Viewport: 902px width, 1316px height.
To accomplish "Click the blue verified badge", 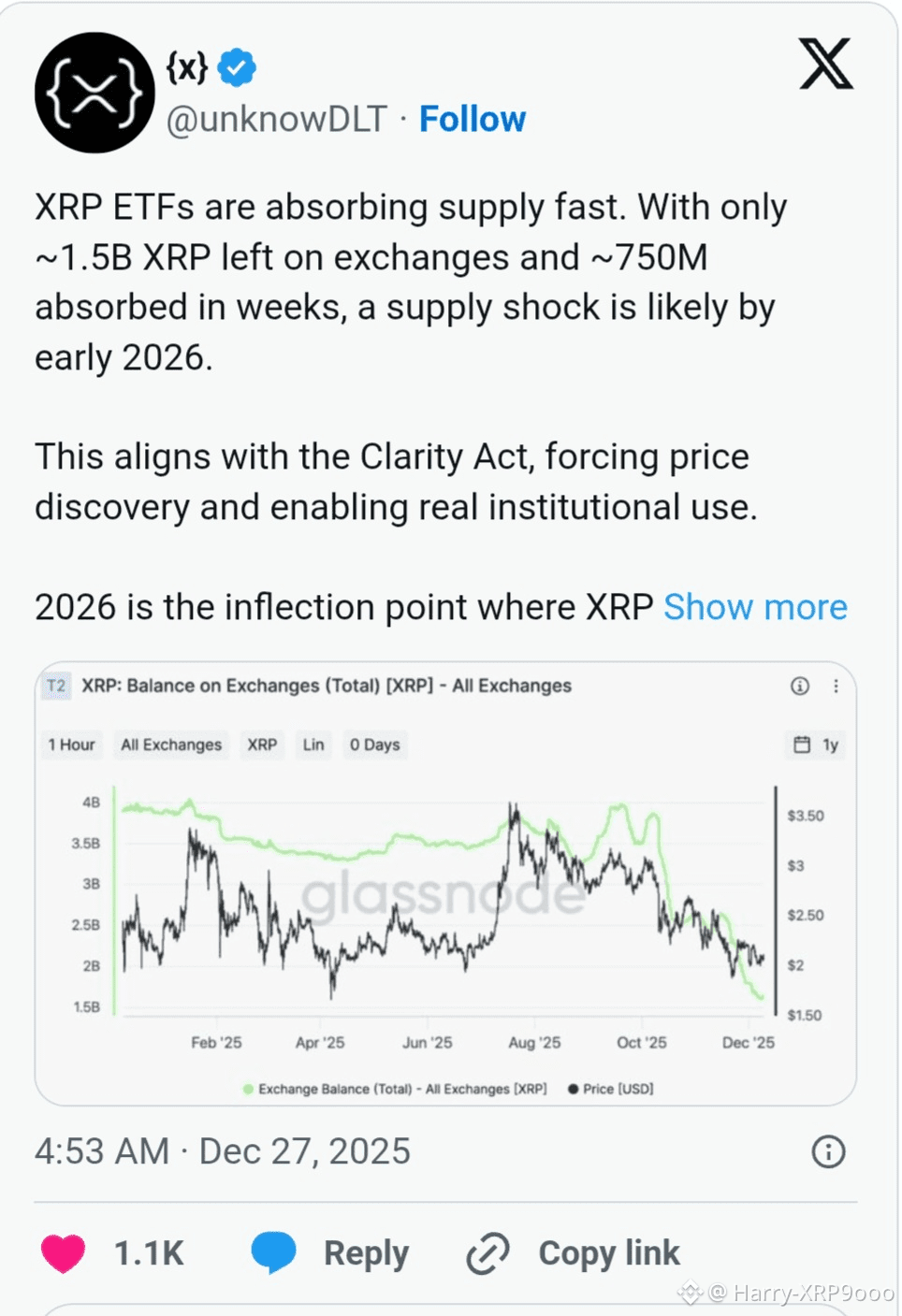I will (x=237, y=67).
